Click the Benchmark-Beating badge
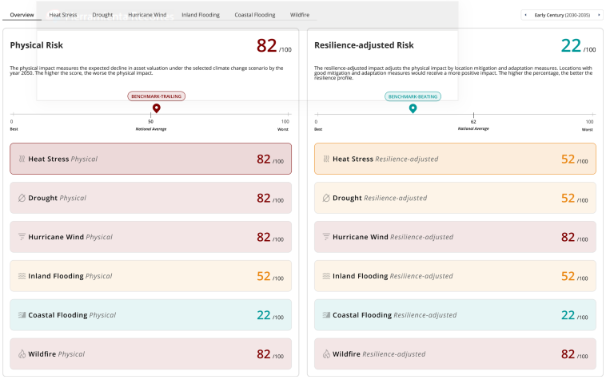Viewport: 604px width, 377px height. (x=413, y=96)
